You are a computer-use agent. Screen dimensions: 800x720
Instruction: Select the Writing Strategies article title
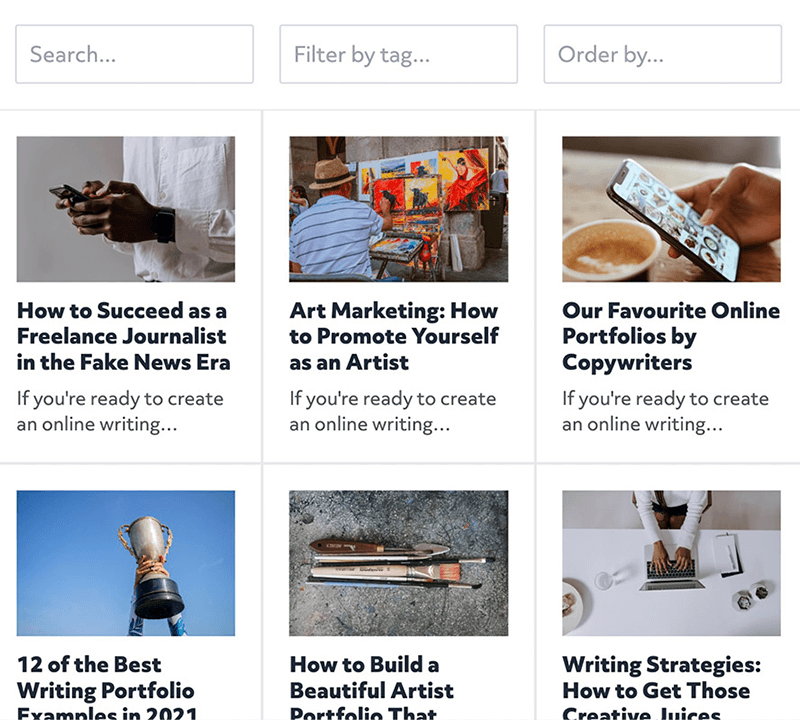(661, 690)
